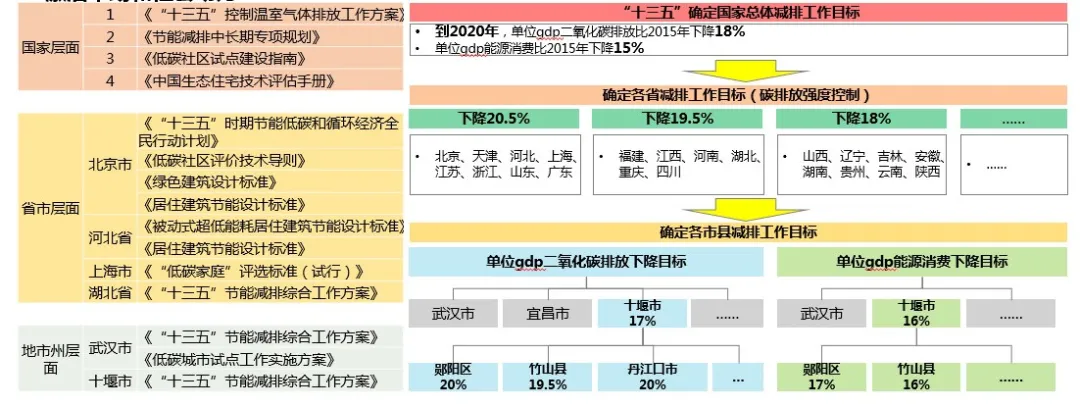Click 《低碳社区试点建设指南》 entry
The width and height of the screenshot is (1080, 406).
point(271,59)
